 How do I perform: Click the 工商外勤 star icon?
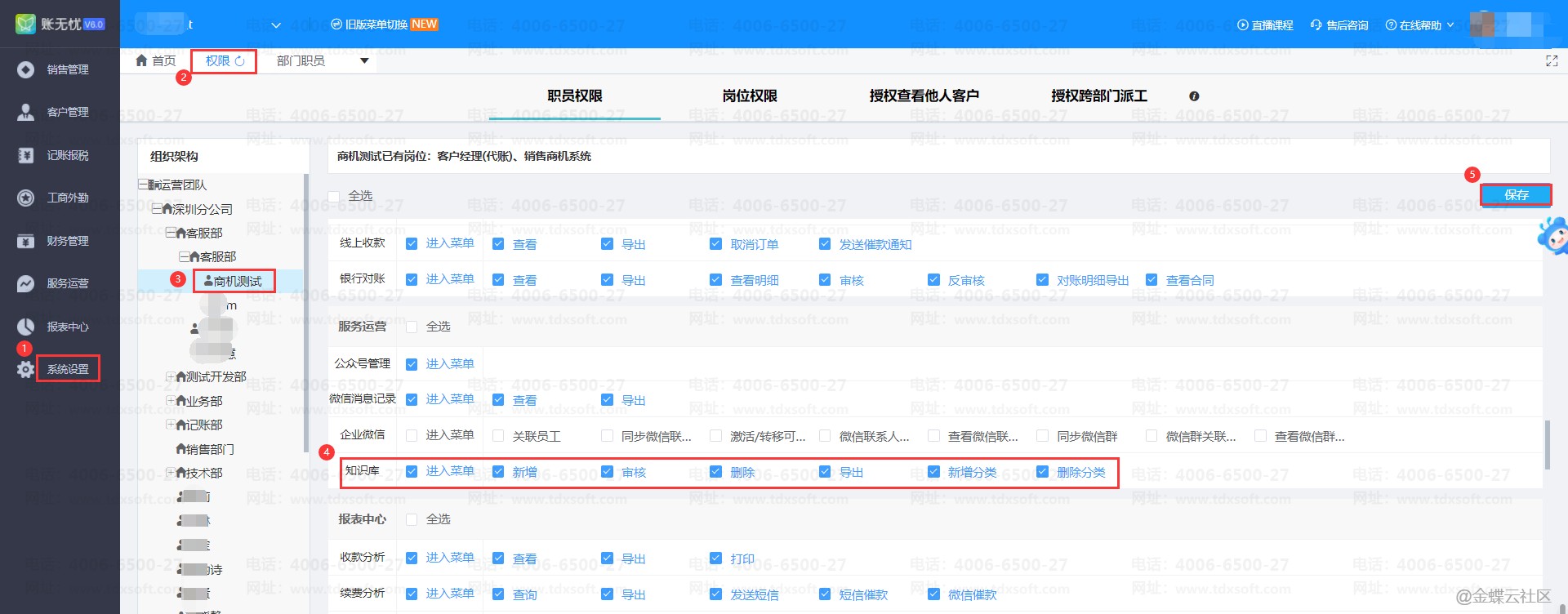[26, 198]
